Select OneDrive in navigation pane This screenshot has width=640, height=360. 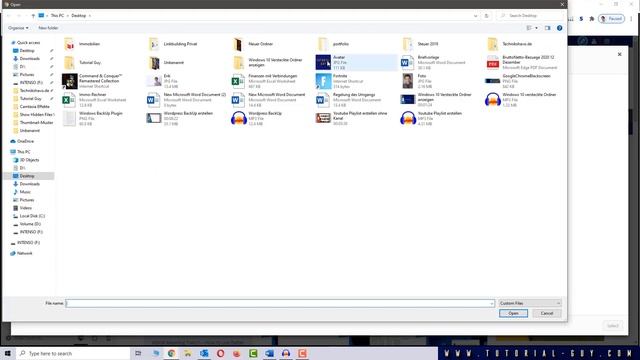[25, 141]
